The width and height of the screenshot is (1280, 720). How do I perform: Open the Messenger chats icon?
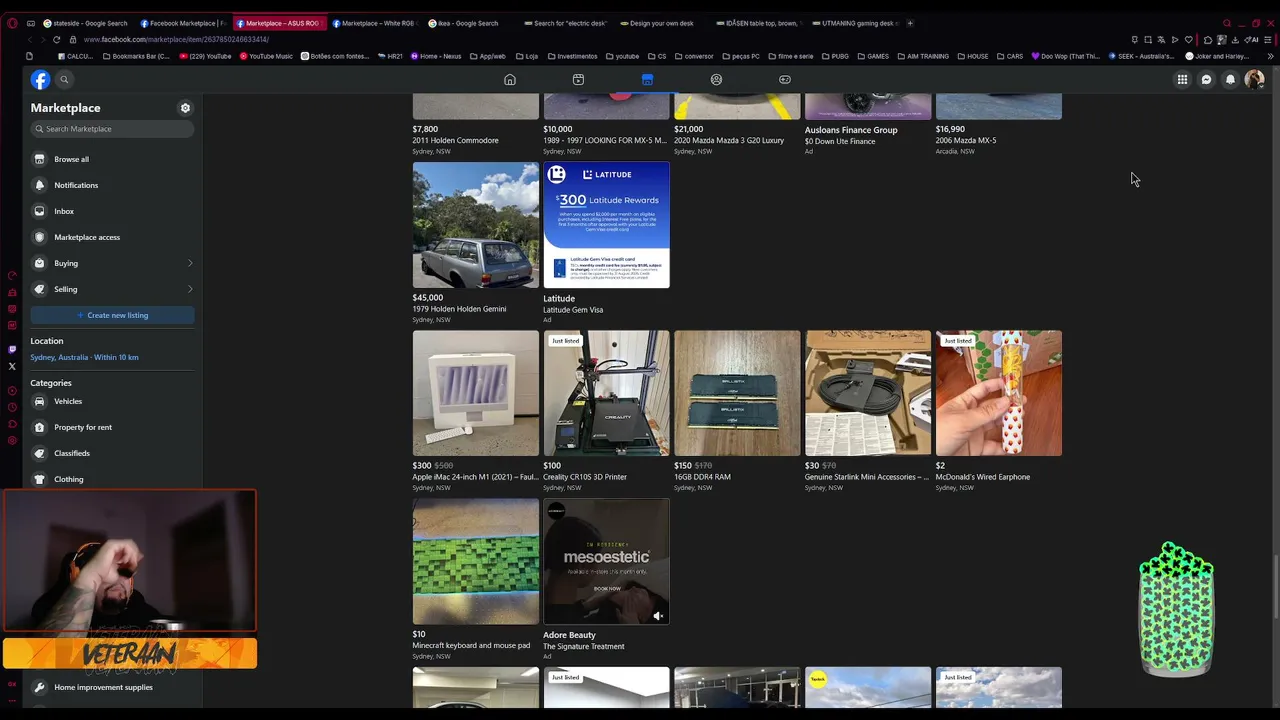1206,80
